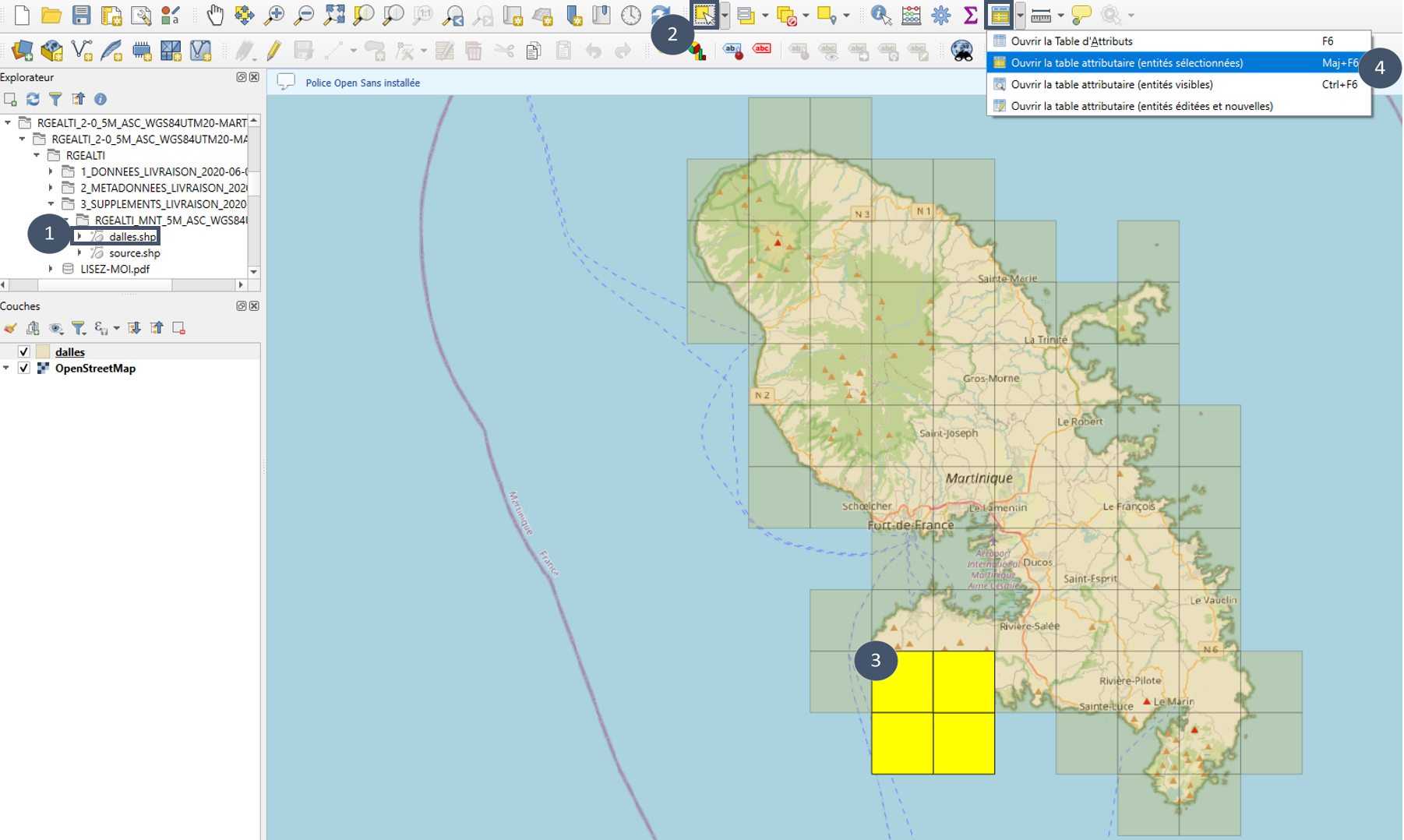Image resolution: width=1404 pixels, height=840 pixels.
Task: Click 'Police Open Sans installée' notification text
Action: 362,83
